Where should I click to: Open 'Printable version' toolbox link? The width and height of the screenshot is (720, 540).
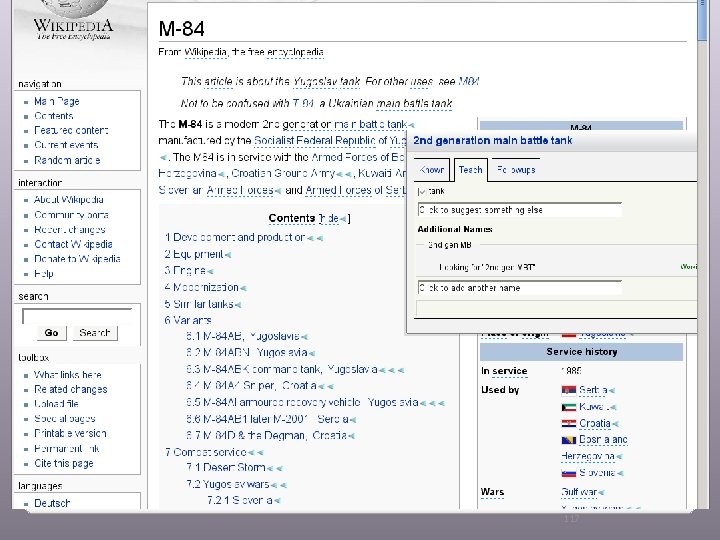[70, 433]
